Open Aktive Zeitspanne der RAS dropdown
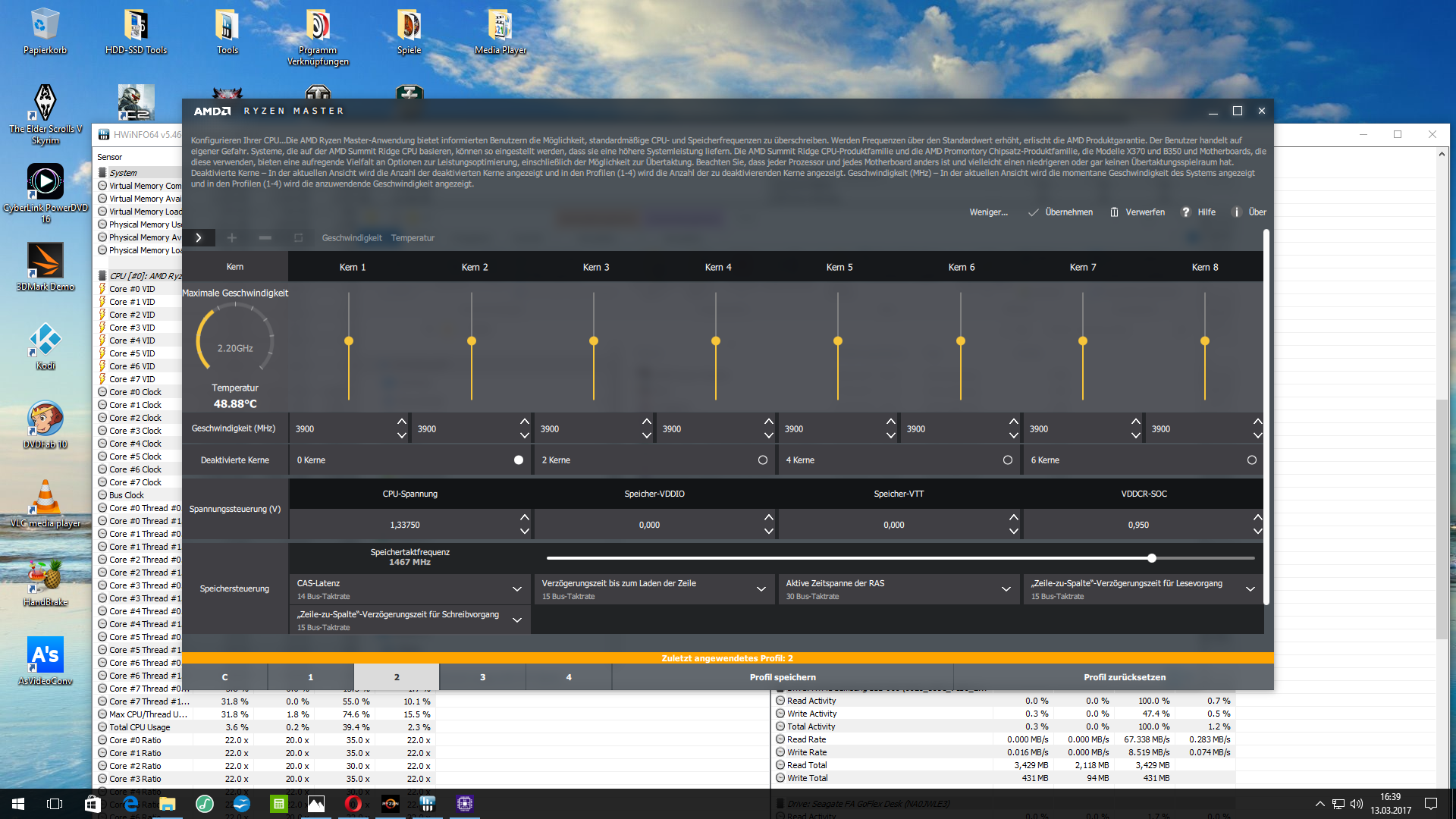This screenshot has height=819, width=1456. (x=1006, y=589)
